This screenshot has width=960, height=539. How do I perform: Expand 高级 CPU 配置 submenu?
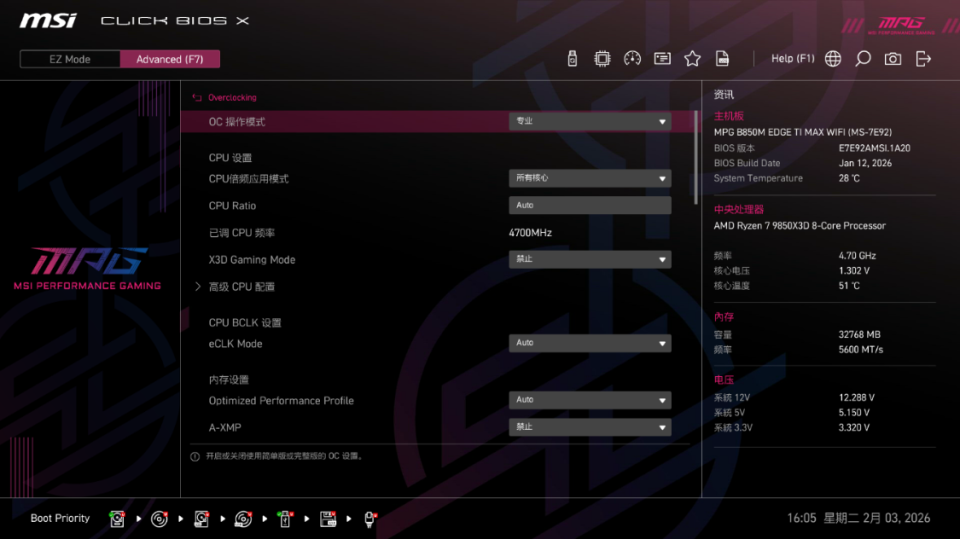(241, 287)
